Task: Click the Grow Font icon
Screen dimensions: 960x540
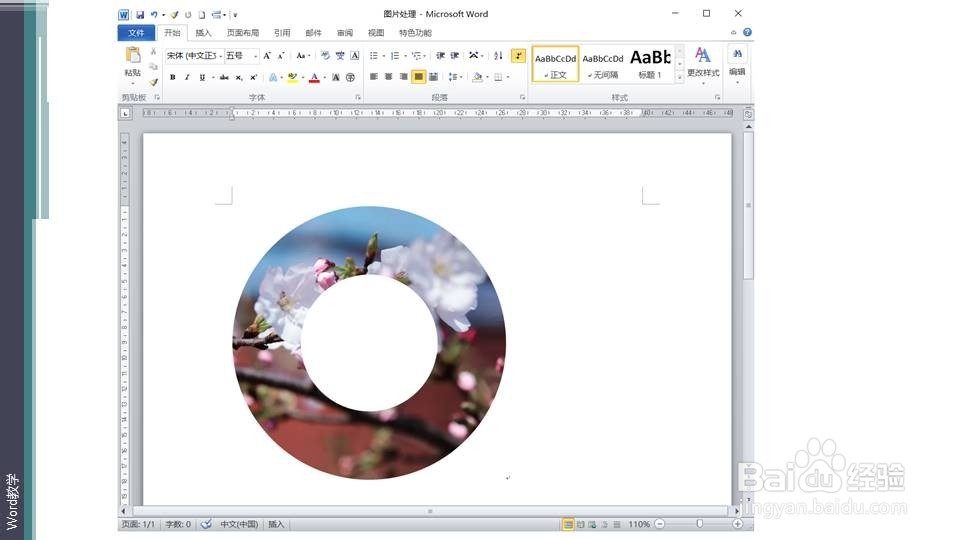Action: (267, 56)
